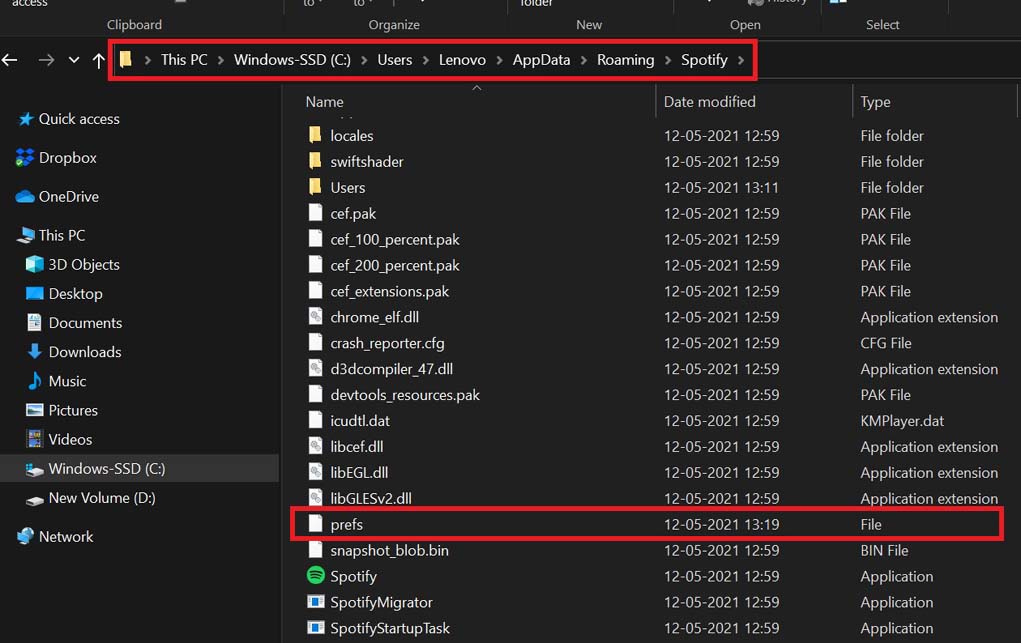Sort files by Date modified column
This screenshot has height=643, width=1021.
point(710,102)
